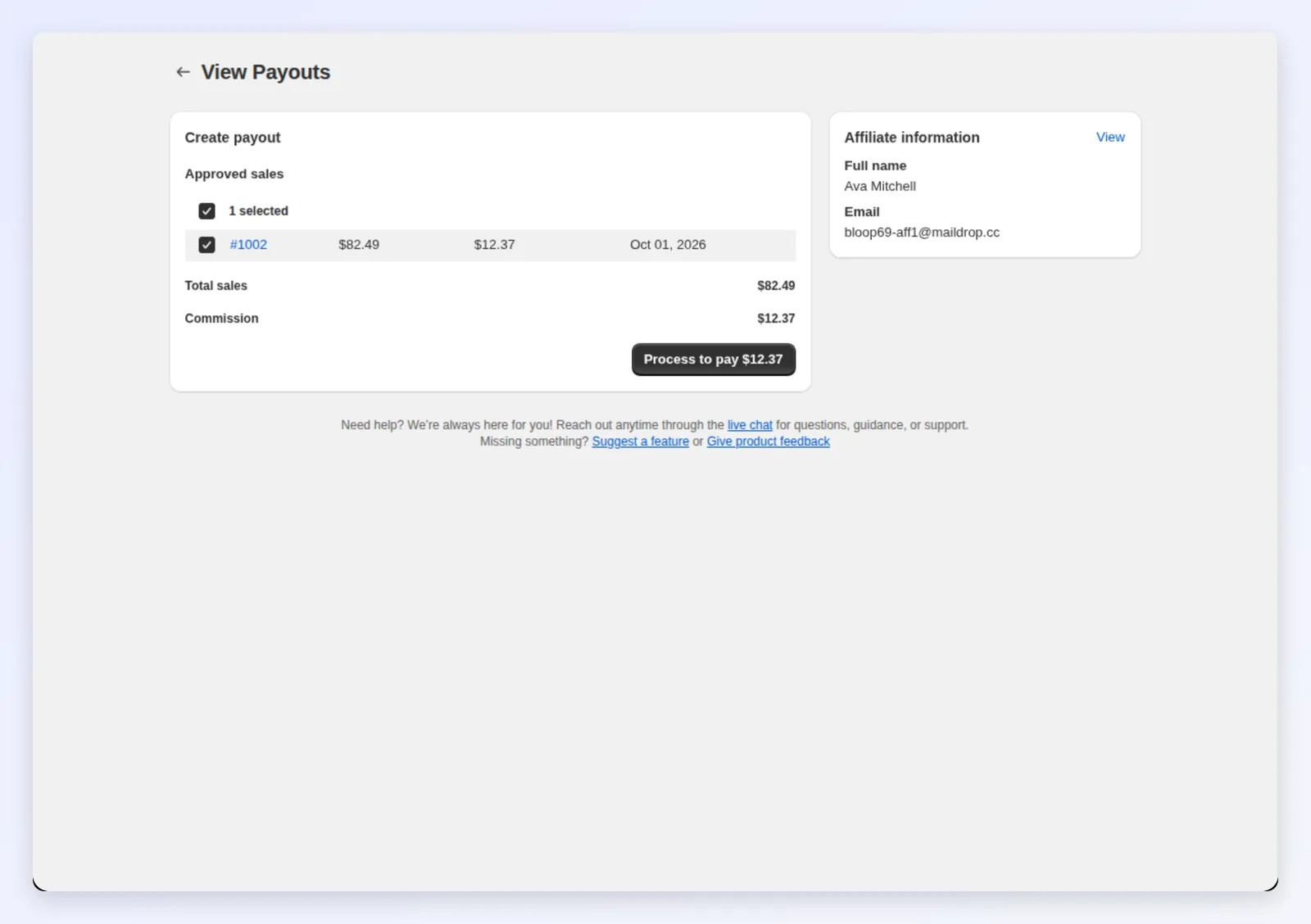Click the Commission label
Screen dimensions: 1311x924
(x=221, y=319)
